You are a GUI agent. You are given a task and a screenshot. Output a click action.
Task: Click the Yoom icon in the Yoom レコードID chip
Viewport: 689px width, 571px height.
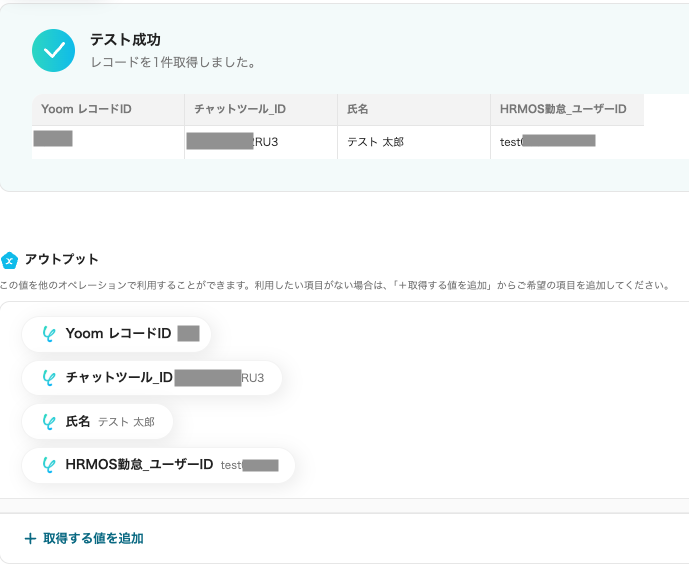pos(49,334)
